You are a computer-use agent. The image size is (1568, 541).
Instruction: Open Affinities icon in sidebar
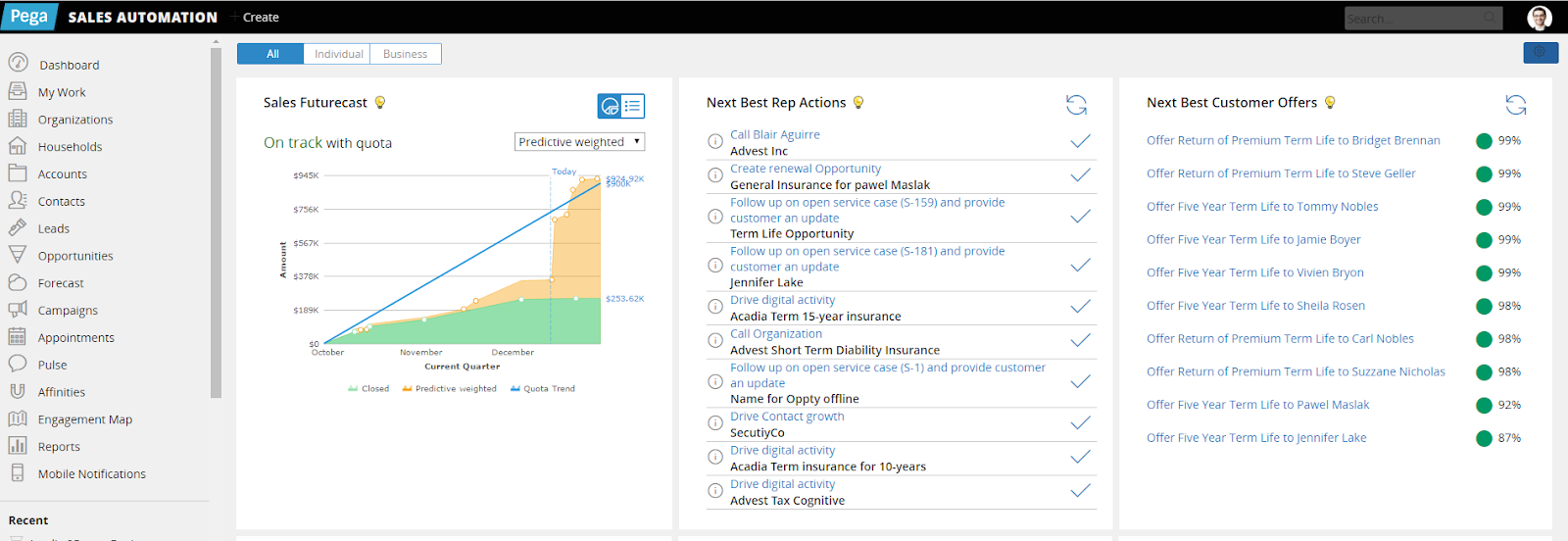pos(18,391)
